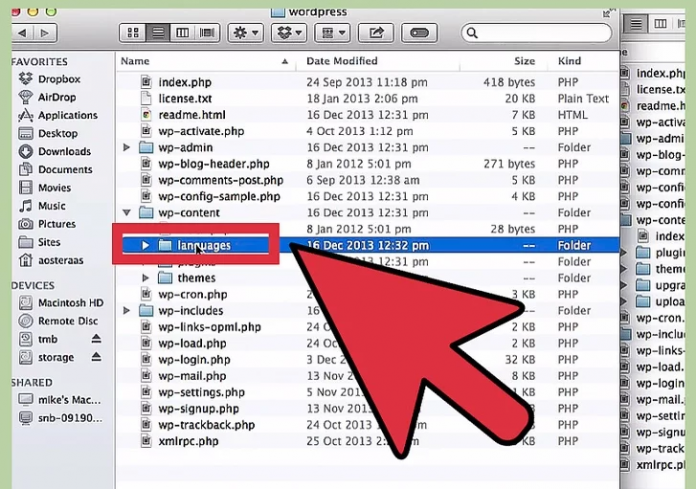Viewport: 696px width, 489px height.
Task: Switch to column view in the toolbar
Action: tap(181, 33)
